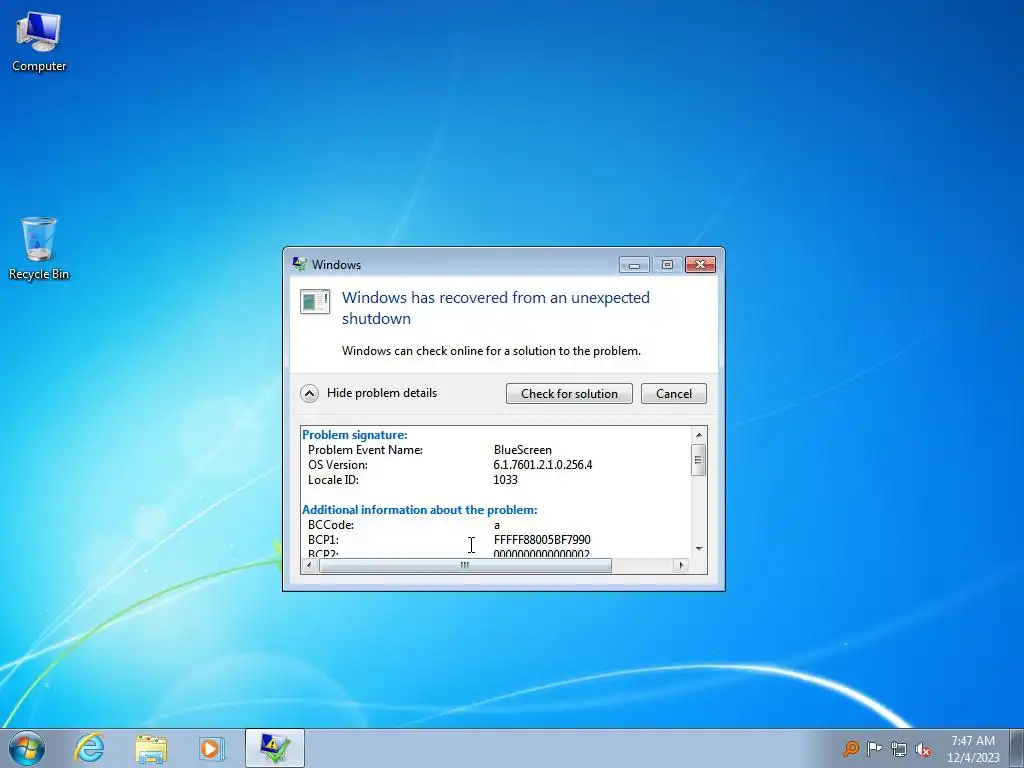Open Action Center flag icon in tray
The width and height of the screenshot is (1024, 768).
(x=874, y=748)
